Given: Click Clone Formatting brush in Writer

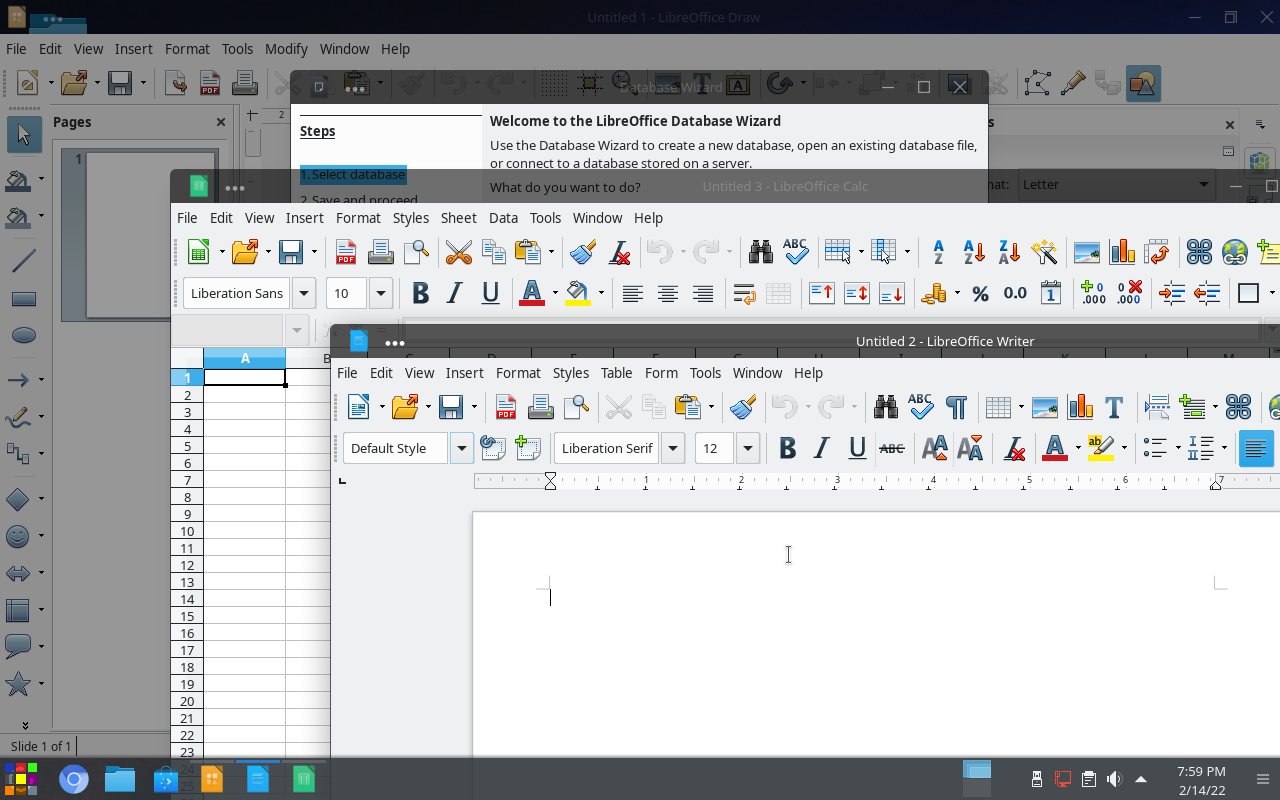Looking at the screenshot, I should pos(742,407).
